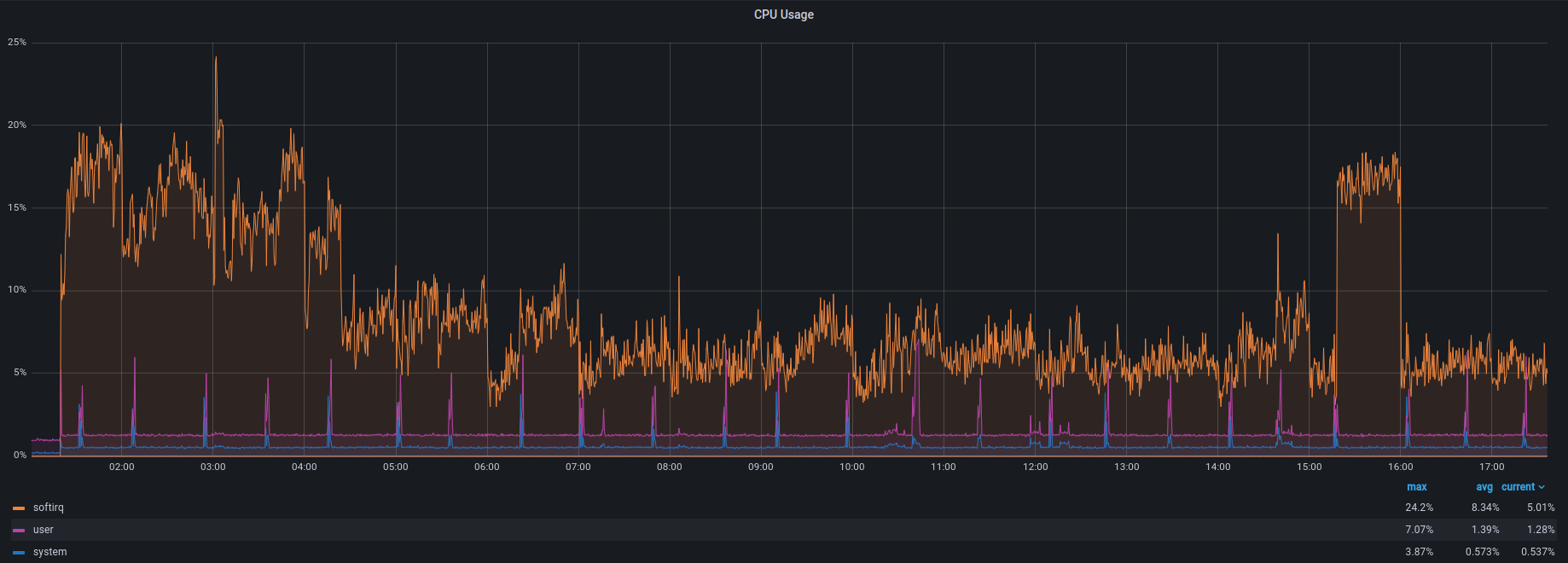Click the system current value 0.537%
The height and width of the screenshot is (563, 1568).
(x=1537, y=552)
